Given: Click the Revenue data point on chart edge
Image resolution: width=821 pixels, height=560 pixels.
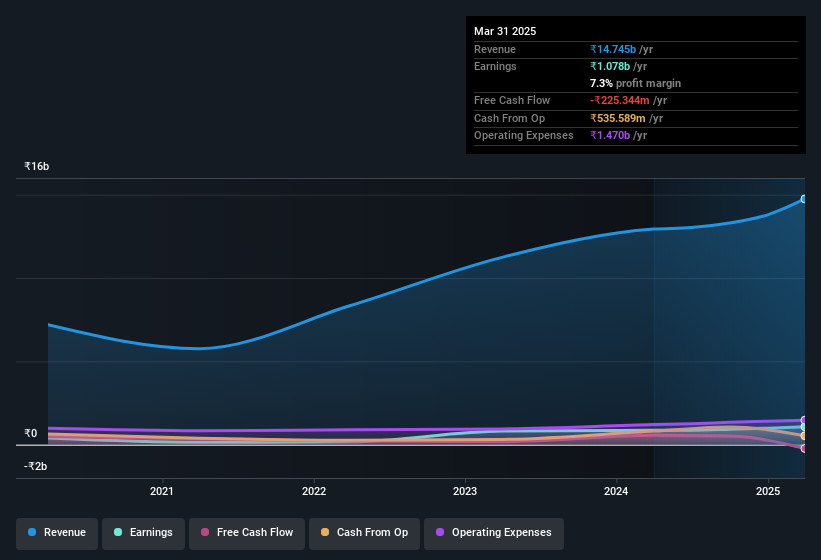Looking at the screenshot, I should tap(804, 199).
